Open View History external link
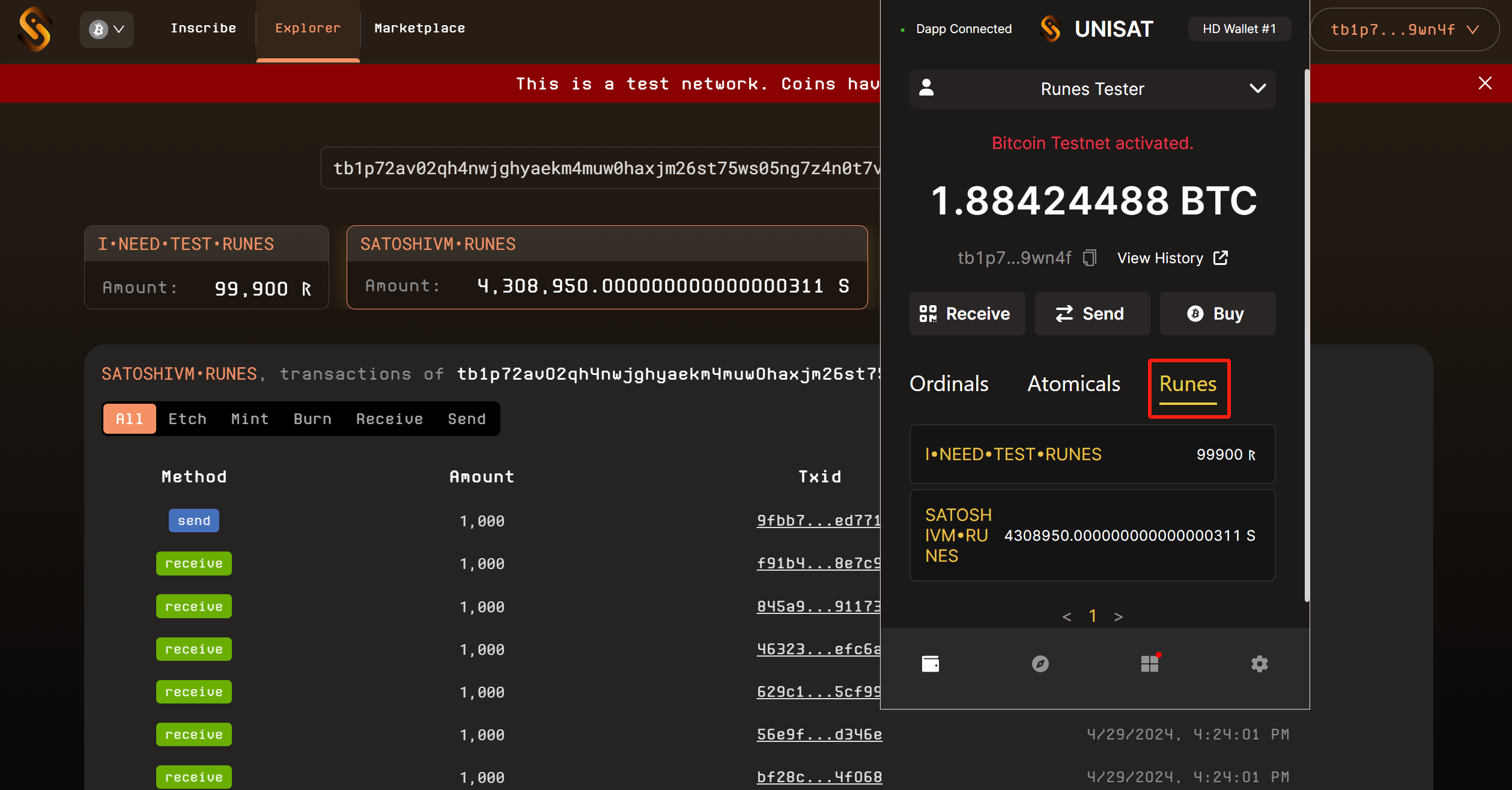 click(x=1172, y=258)
